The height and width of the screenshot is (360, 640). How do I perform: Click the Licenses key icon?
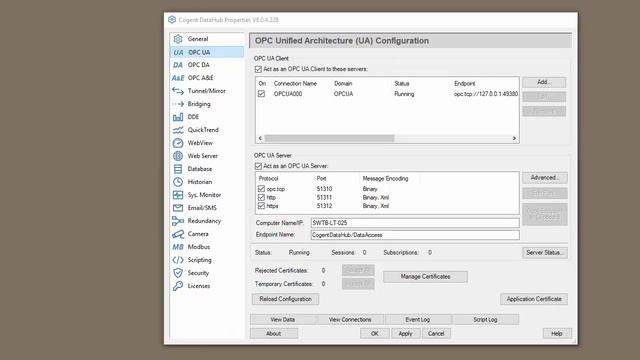(x=178, y=286)
